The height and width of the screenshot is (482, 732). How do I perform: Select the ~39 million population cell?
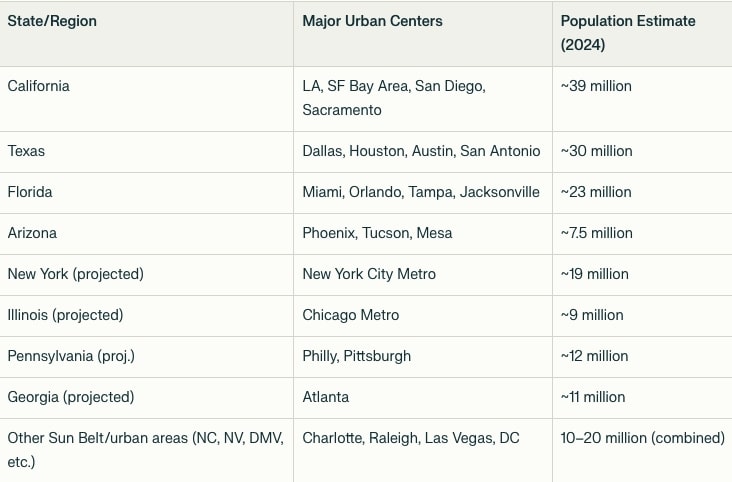tap(597, 86)
